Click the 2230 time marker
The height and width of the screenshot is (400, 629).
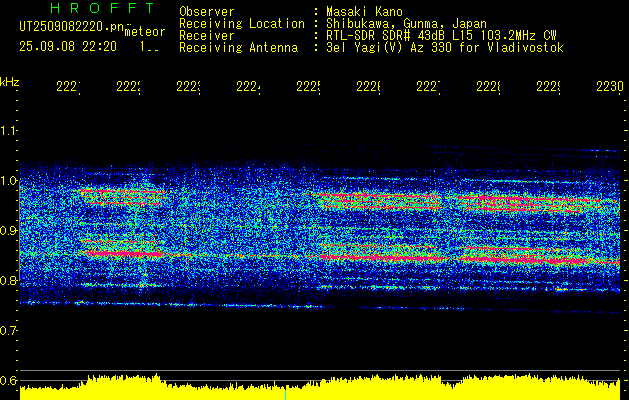[610, 87]
